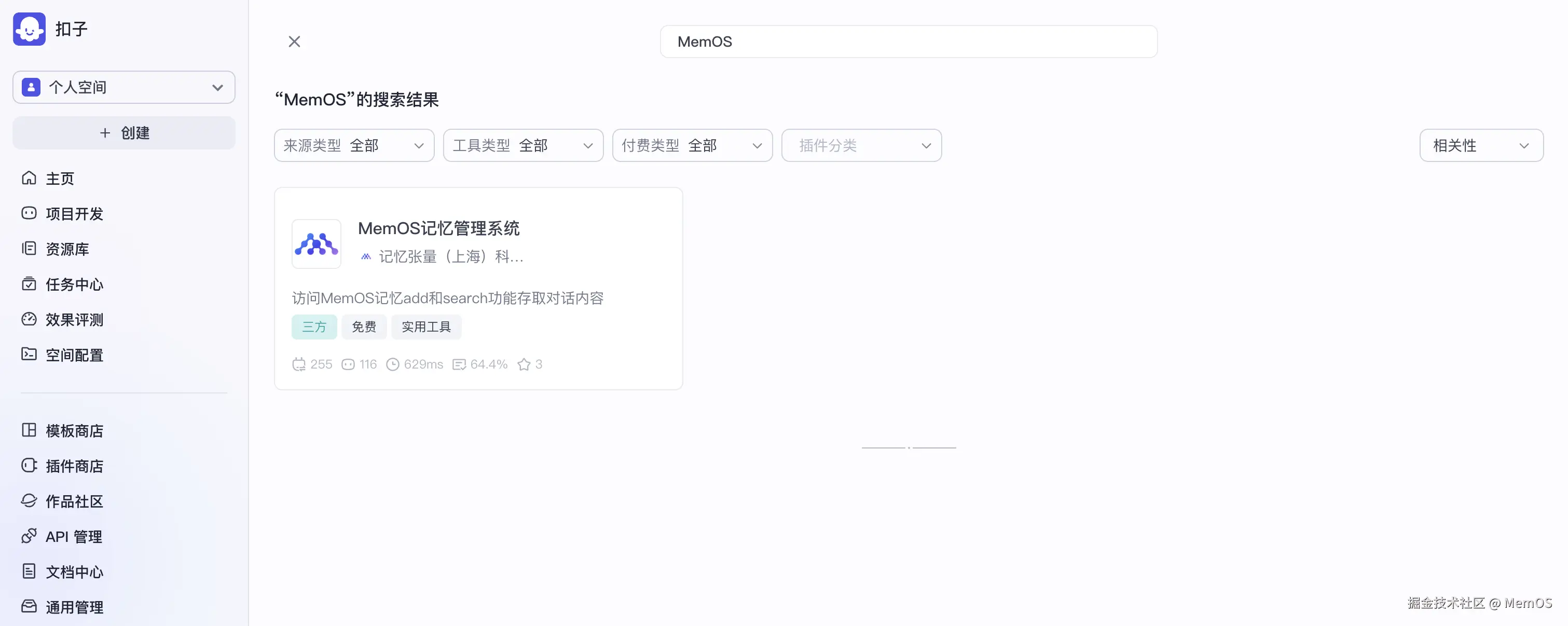Screen dimensions: 1568x626
Task: Click the Coze logo icon
Action: tap(29, 29)
